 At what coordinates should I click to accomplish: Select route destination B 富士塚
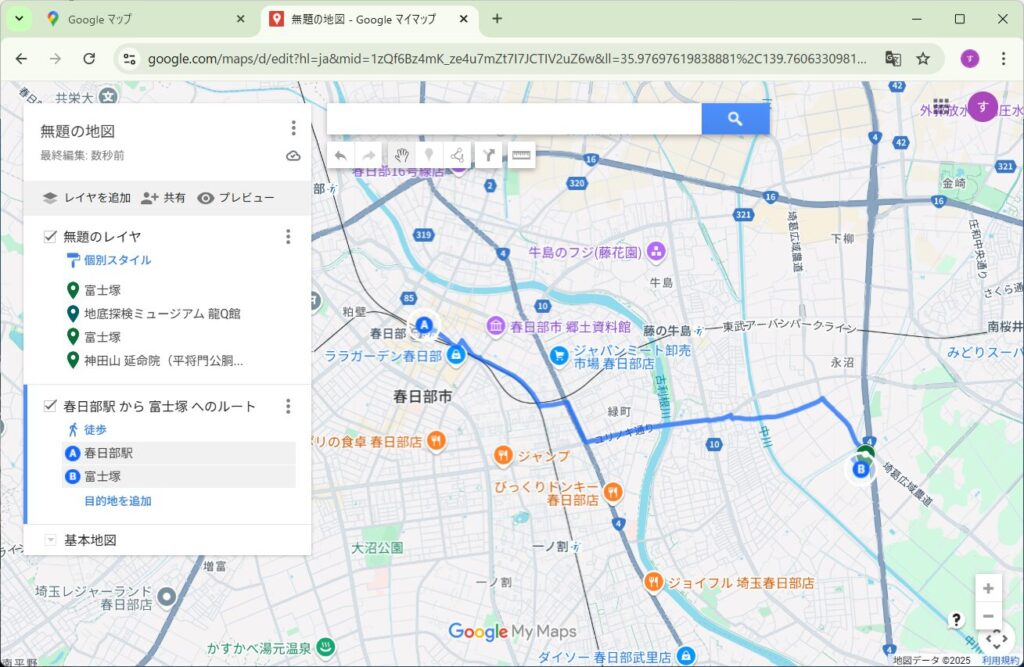click(179, 476)
